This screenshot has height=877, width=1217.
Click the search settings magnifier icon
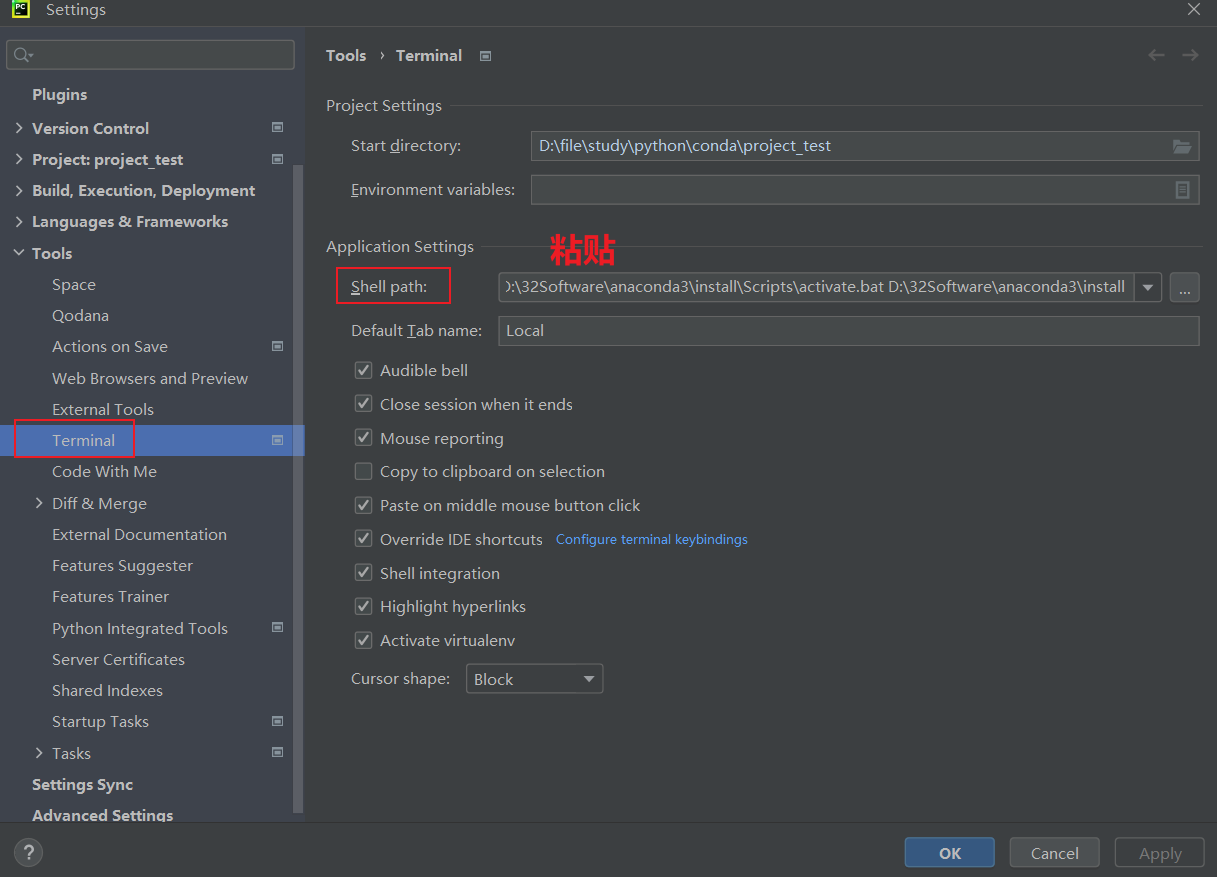click(x=22, y=55)
